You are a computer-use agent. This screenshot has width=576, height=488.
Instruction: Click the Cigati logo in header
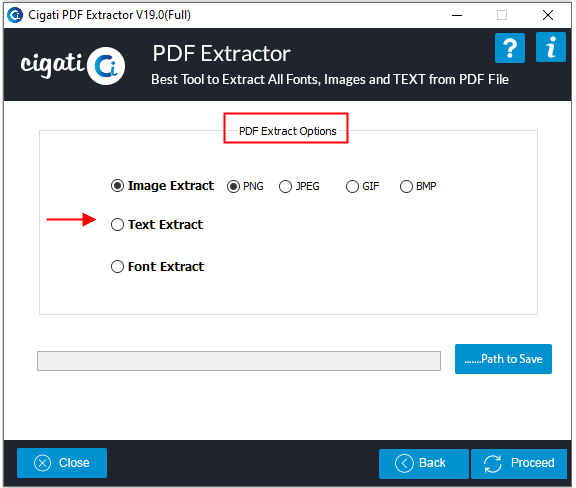(x=72, y=65)
